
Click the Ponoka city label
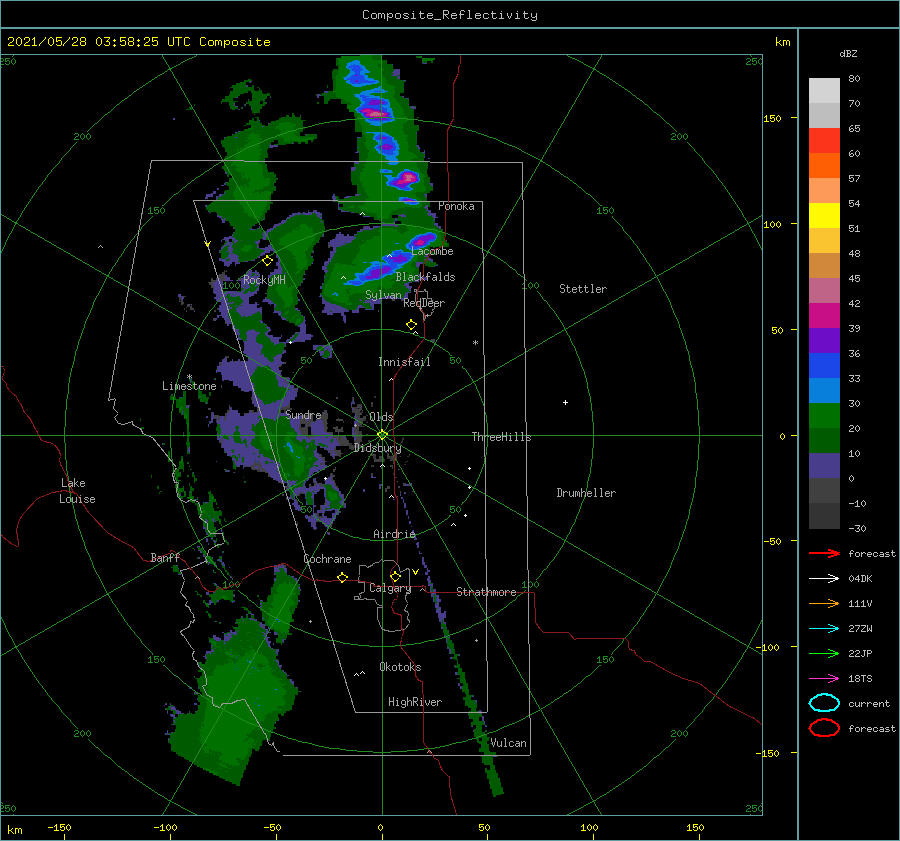(x=456, y=206)
